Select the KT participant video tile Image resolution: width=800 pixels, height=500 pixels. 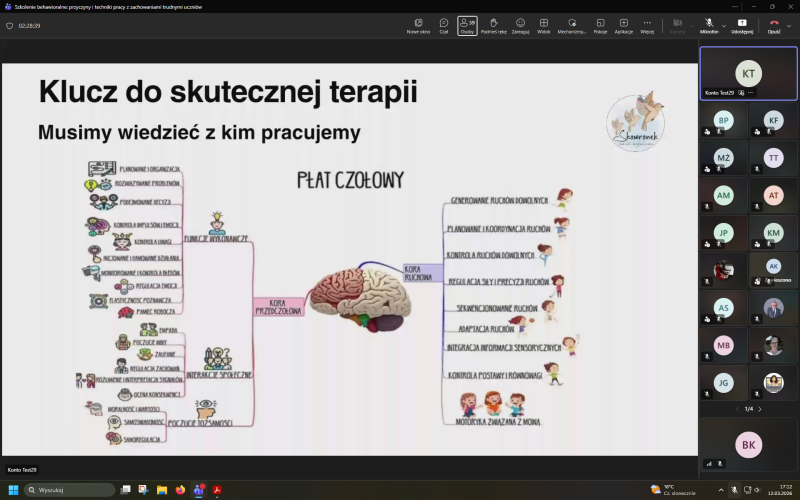[x=748, y=73]
